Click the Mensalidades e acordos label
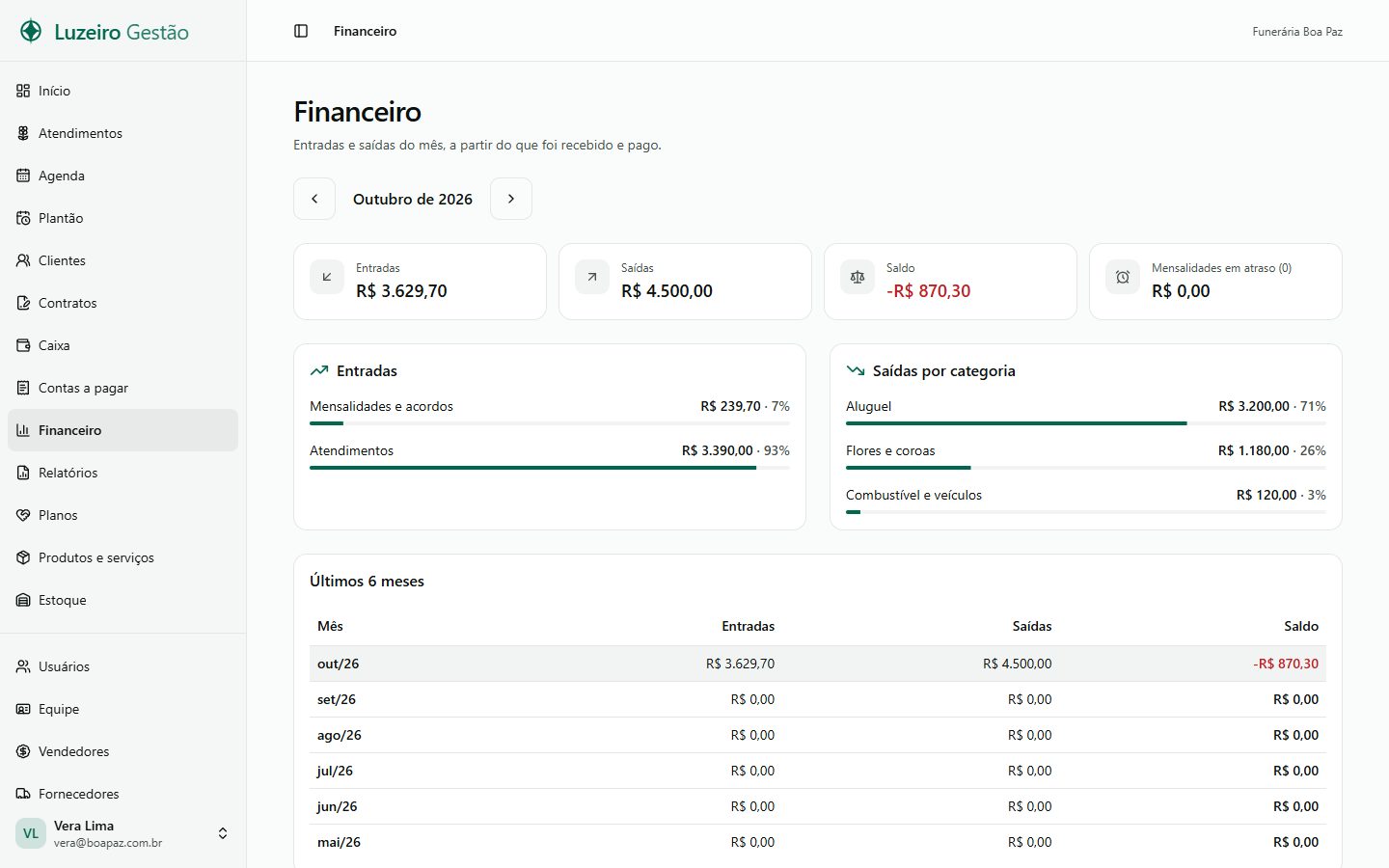The width and height of the screenshot is (1389, 868). coord(381,406)
